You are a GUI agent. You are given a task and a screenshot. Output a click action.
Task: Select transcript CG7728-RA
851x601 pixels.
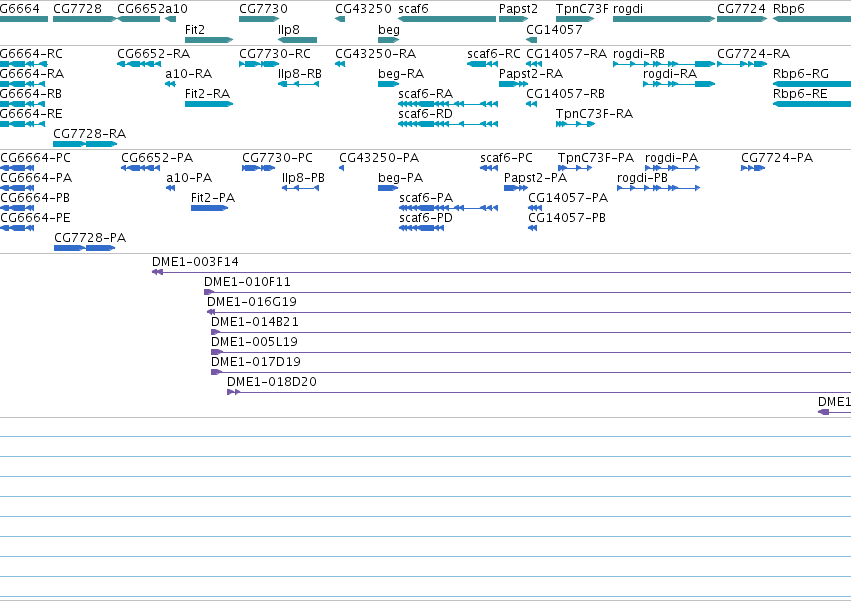coord(85,144)
